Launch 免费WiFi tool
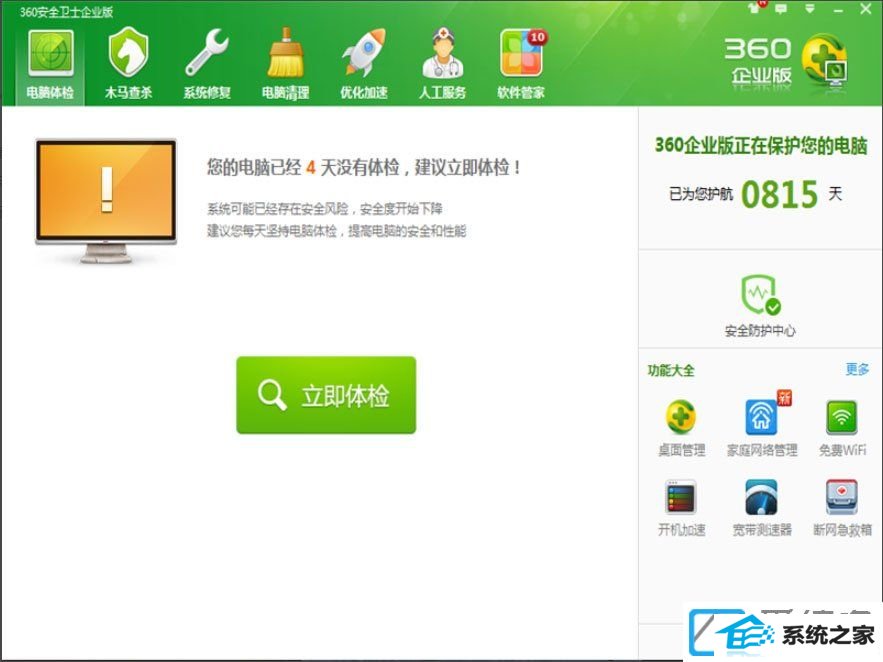The image size is (883, 662). coord(842,428)
